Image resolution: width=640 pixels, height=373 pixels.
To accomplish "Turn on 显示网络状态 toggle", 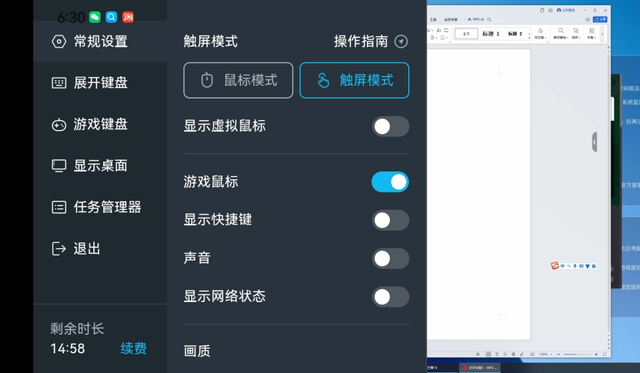I will 390,297.
